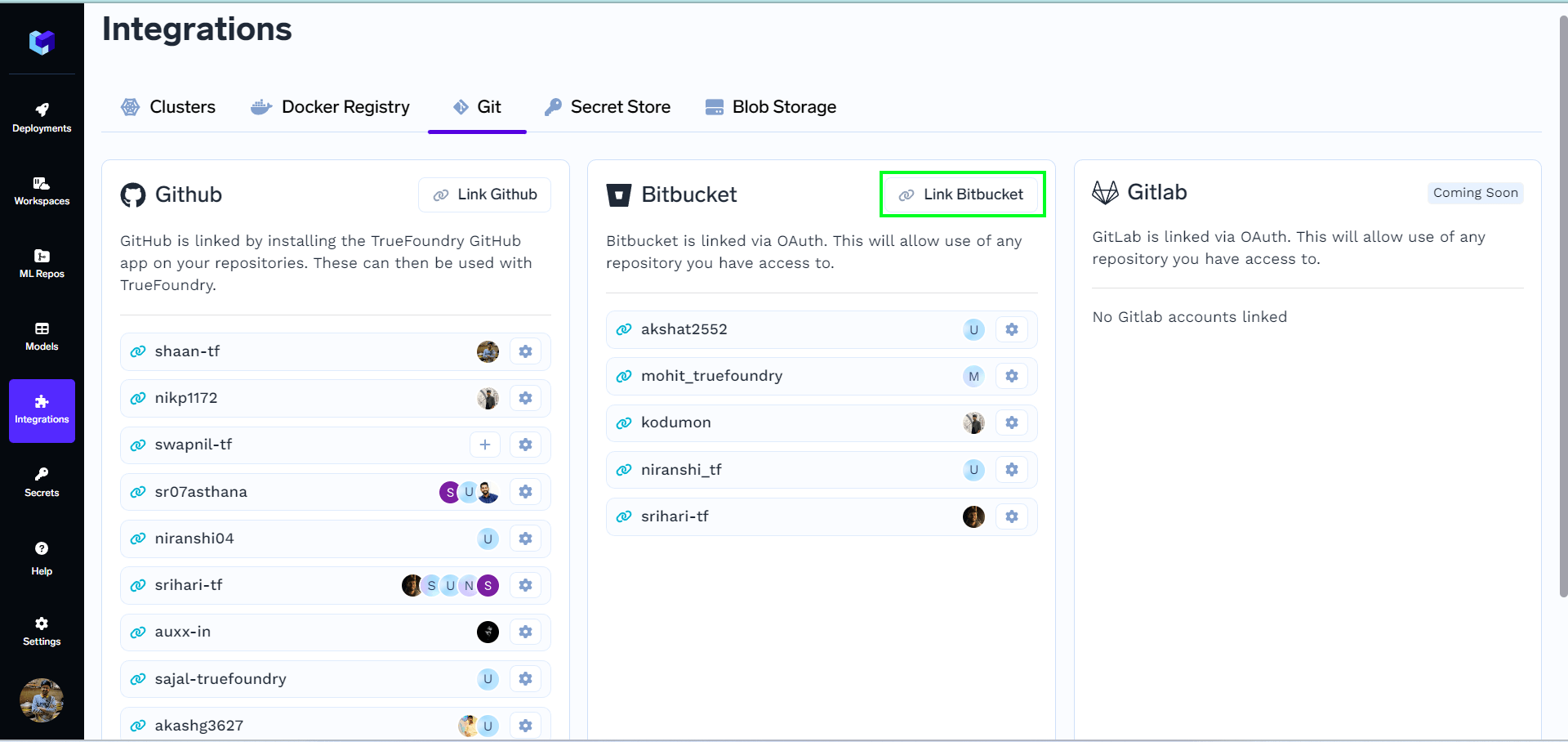This screenshot has height=742, width=1568.
Task: Click the Github logo icon
Action: [133, 194]
